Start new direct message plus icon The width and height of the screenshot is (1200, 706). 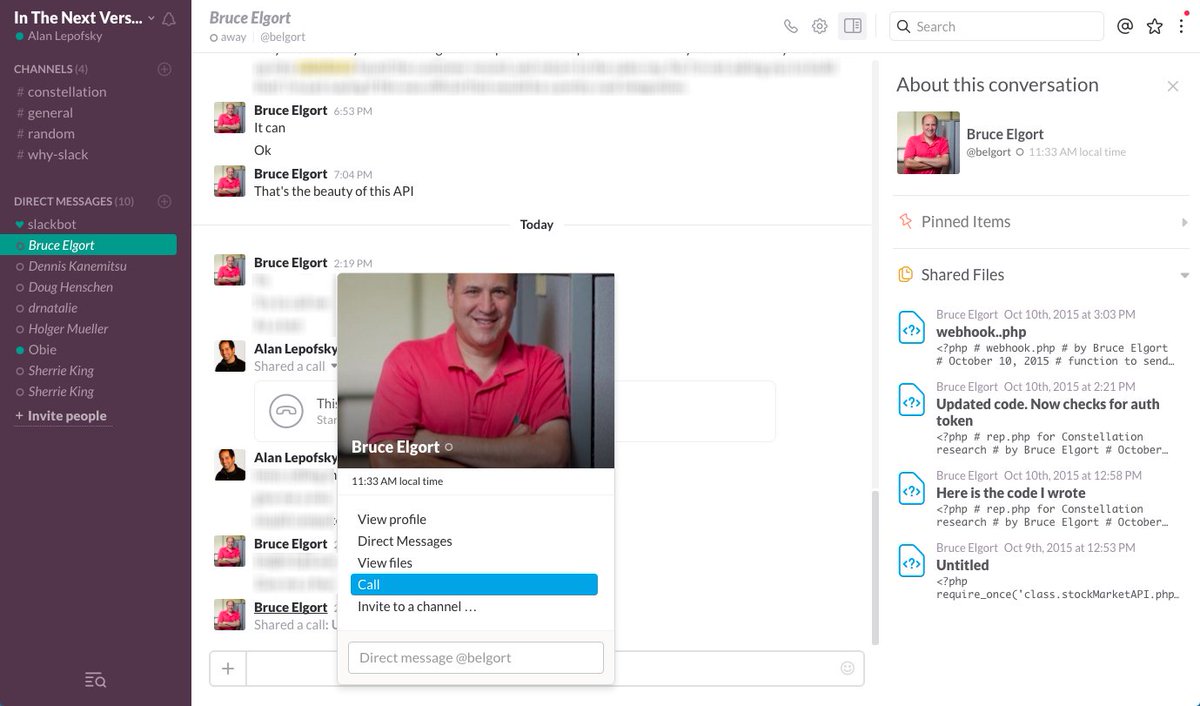click(165, 201)
